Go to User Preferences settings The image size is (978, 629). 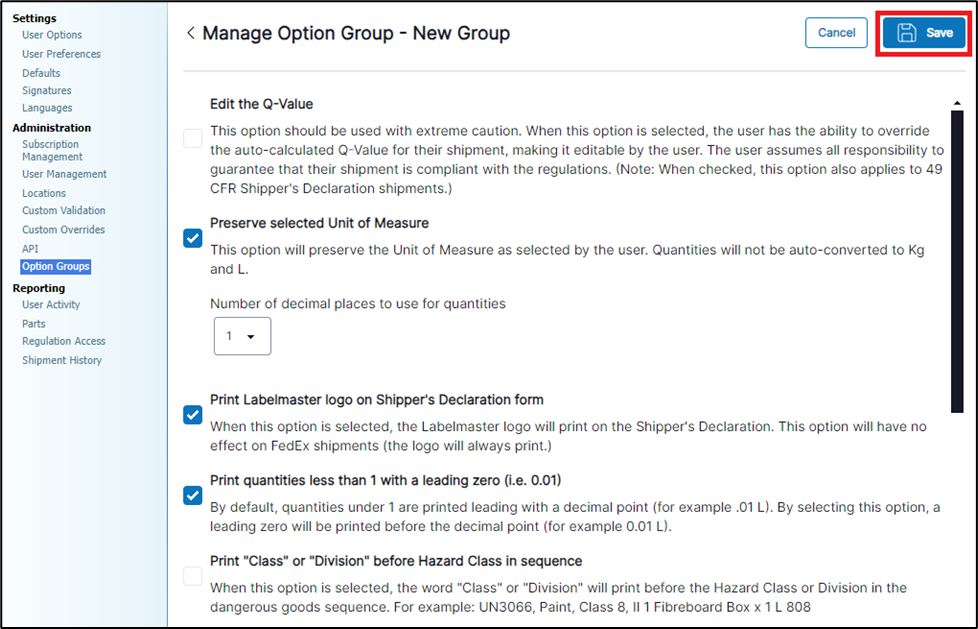[61, 54]
